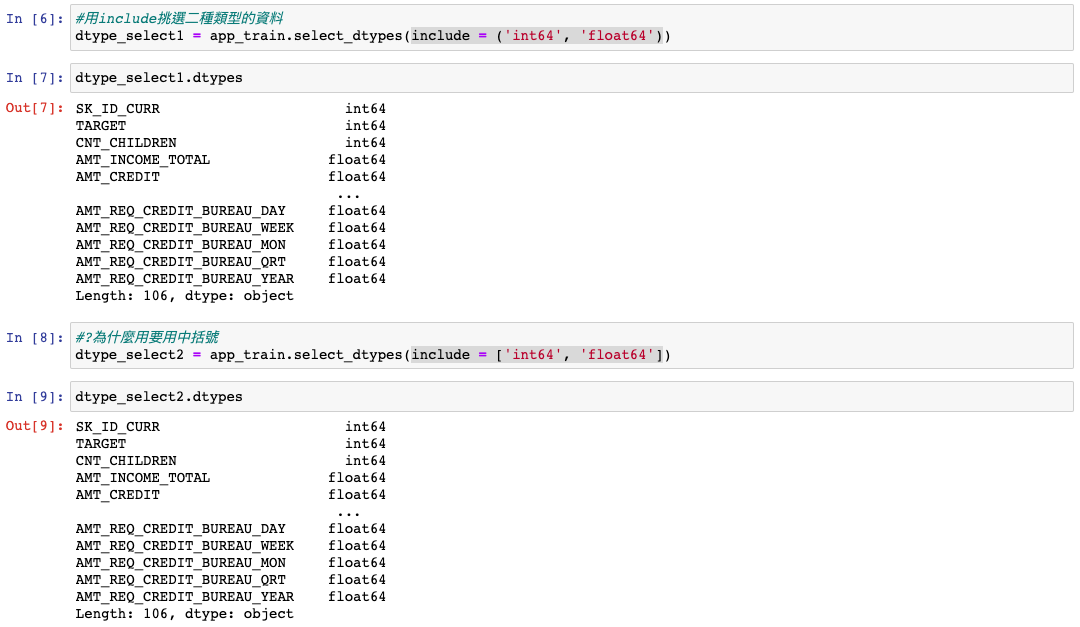Click 'AMT_REQ_CREDIT_BUREAU_QRT' in the Out[9] output

[180, 580]
